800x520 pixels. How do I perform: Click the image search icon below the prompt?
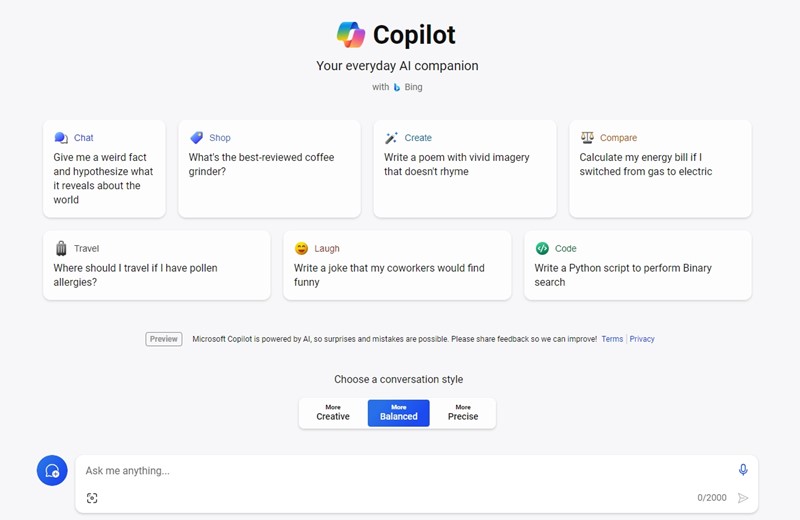click(x=92, y=498)
